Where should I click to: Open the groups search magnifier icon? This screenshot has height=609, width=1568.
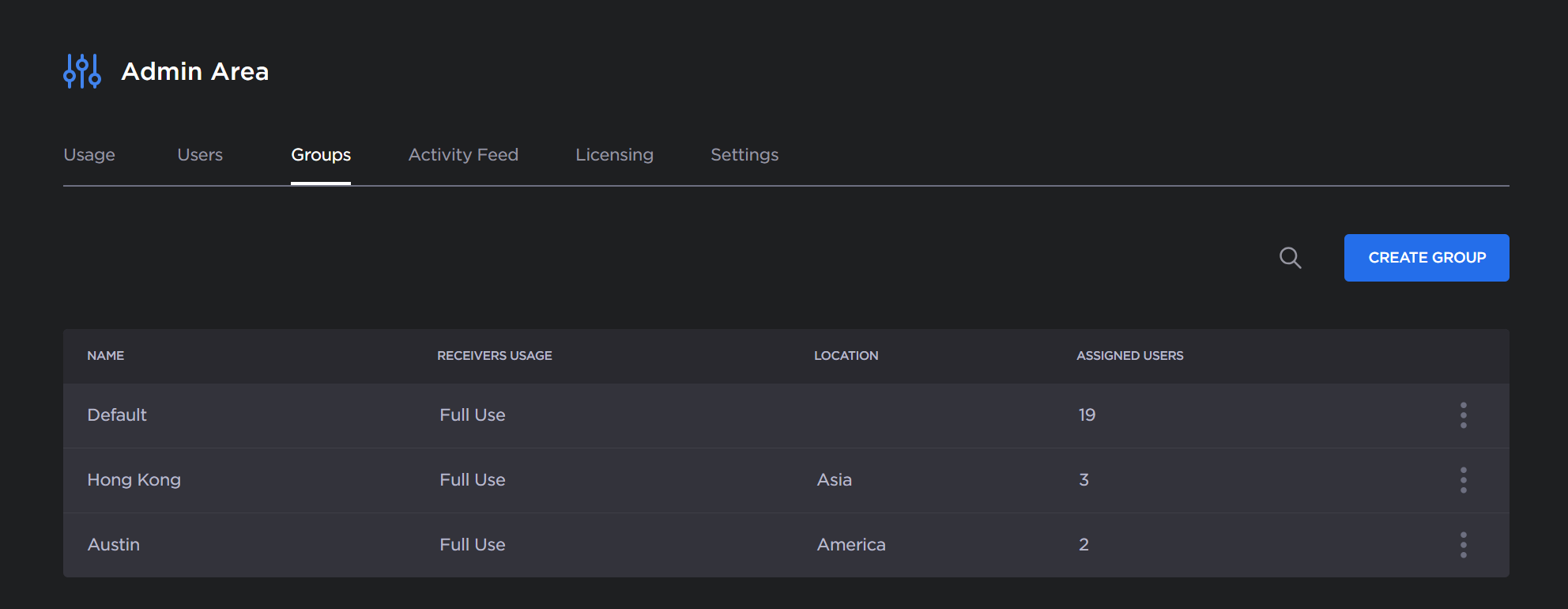(x=1290, y=258)
